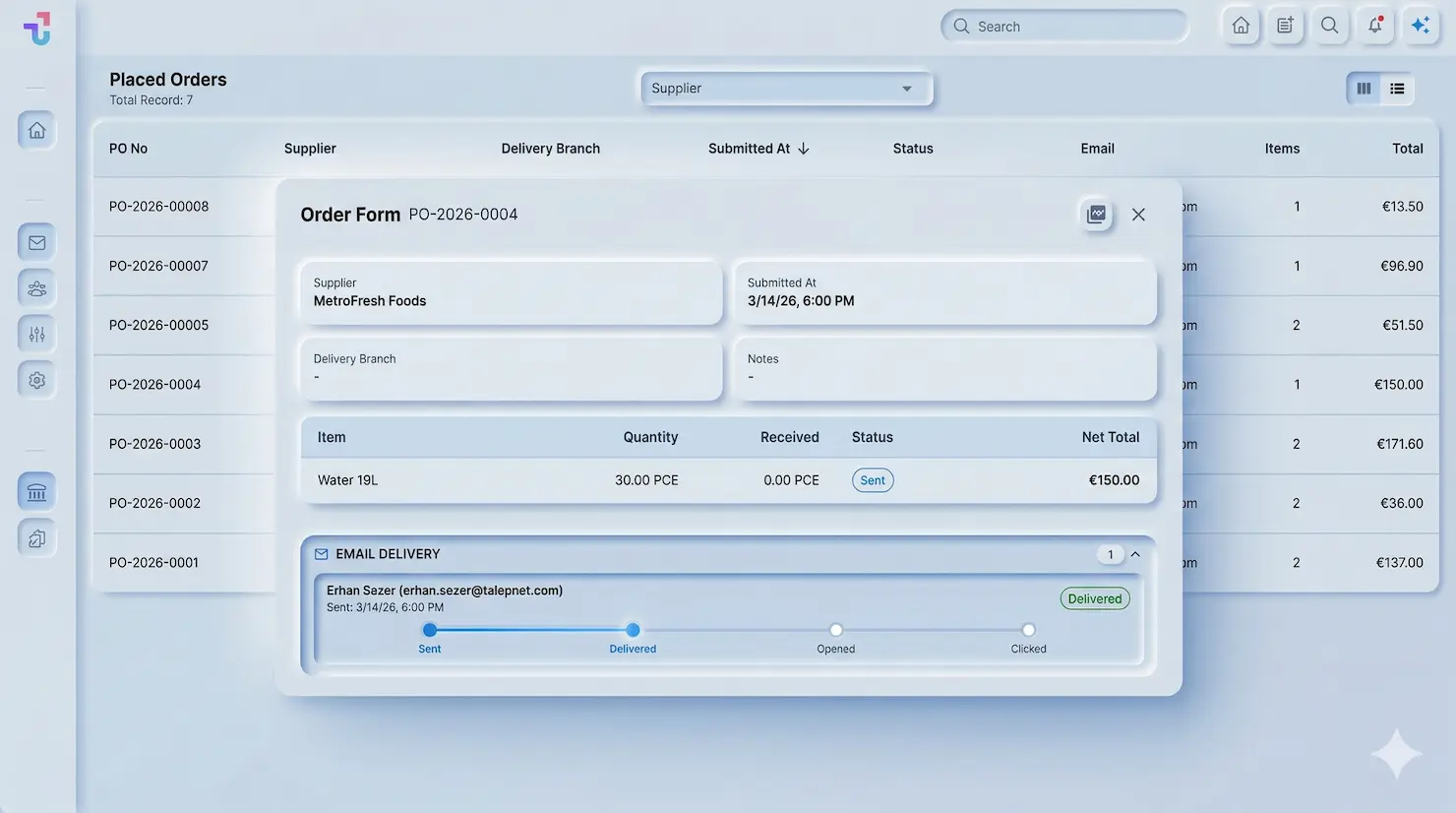The height and width of the screenshot is (813, 1456).
Task: Click the sliders adjustment icon in sidebar
Action: pyautogui.click(x=36, y=335)
